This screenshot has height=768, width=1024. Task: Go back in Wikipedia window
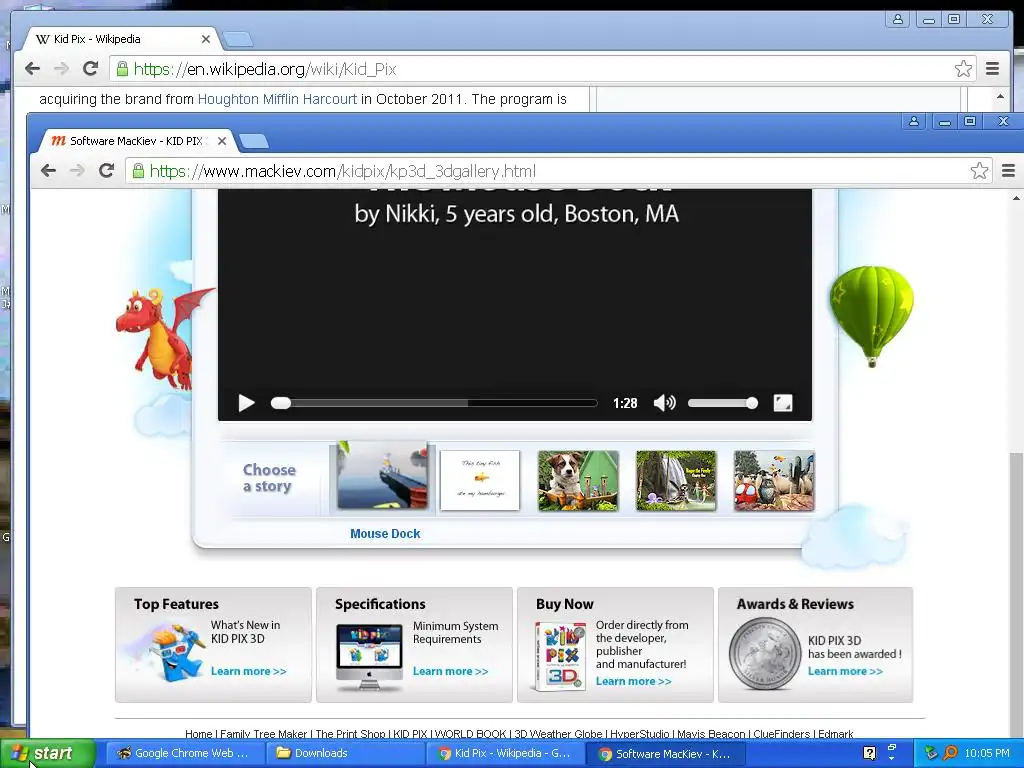click(x=32, y=68)
